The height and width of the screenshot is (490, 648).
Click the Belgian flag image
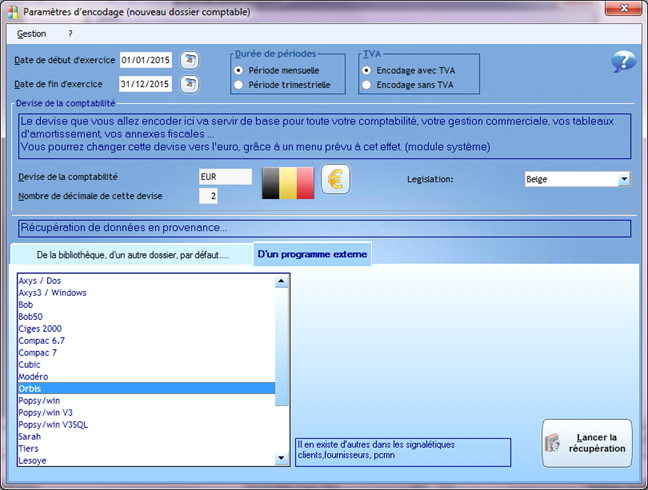pos(288,183)
